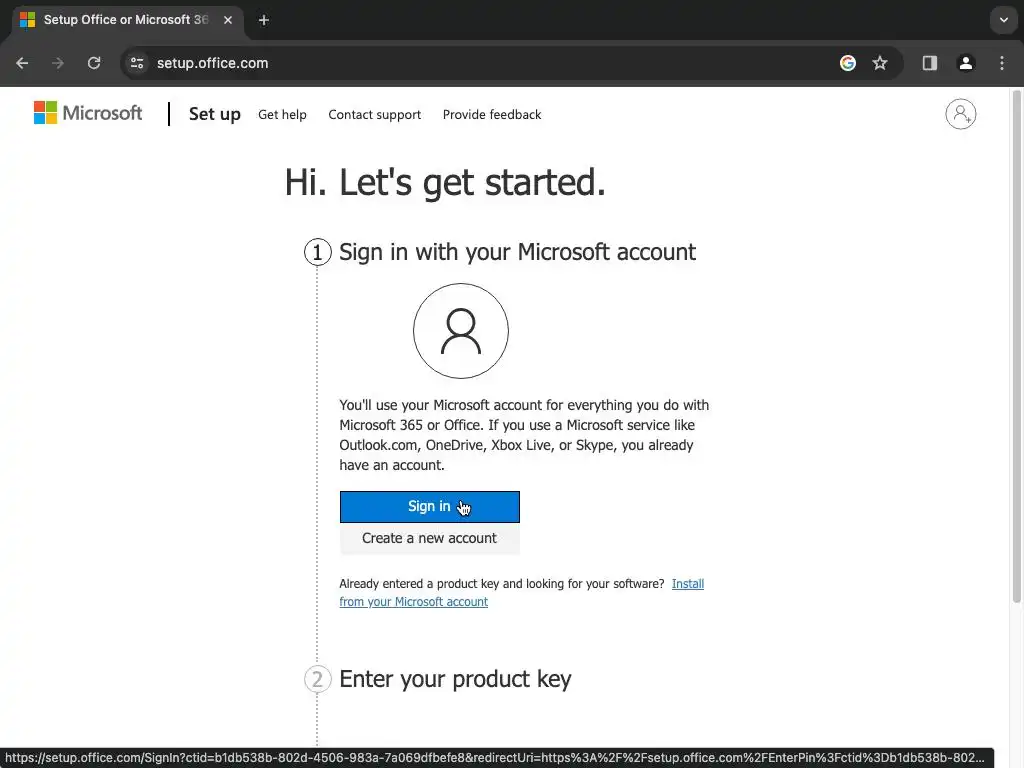Viewport: 1024px width, 768px height.
Task: Bookmark this page with the star icon
Action: 880,63
